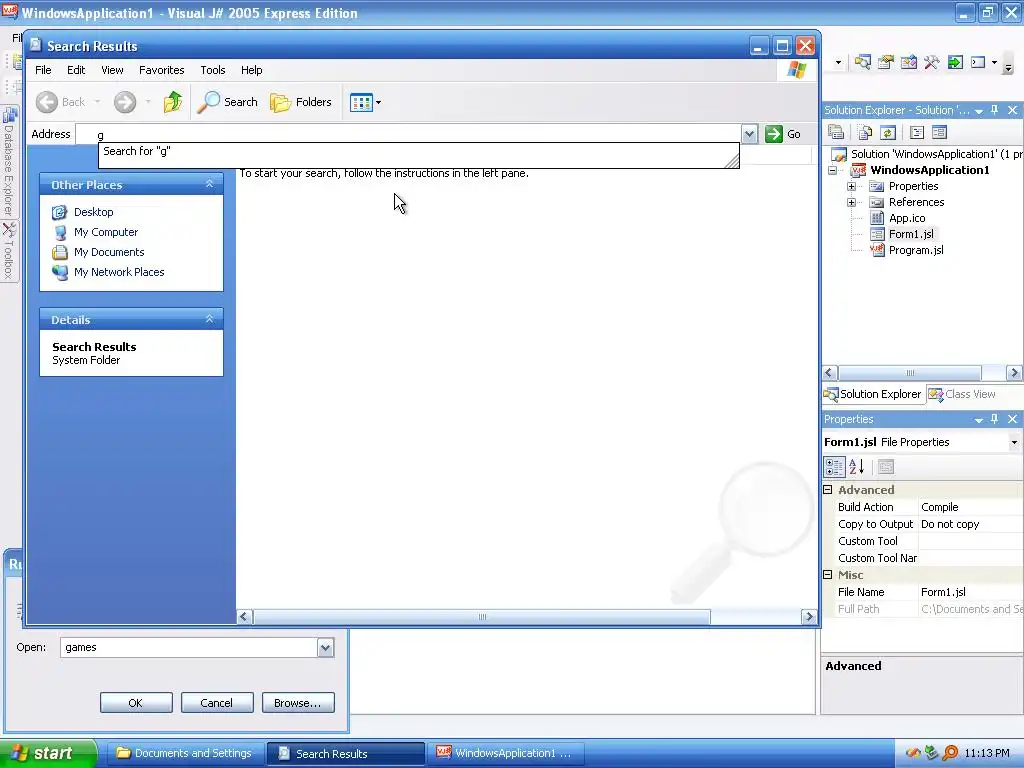Open the Favorites menu
Image resolution: width=1024 pixels, height=768 pixels.
(x=161, y=70)
